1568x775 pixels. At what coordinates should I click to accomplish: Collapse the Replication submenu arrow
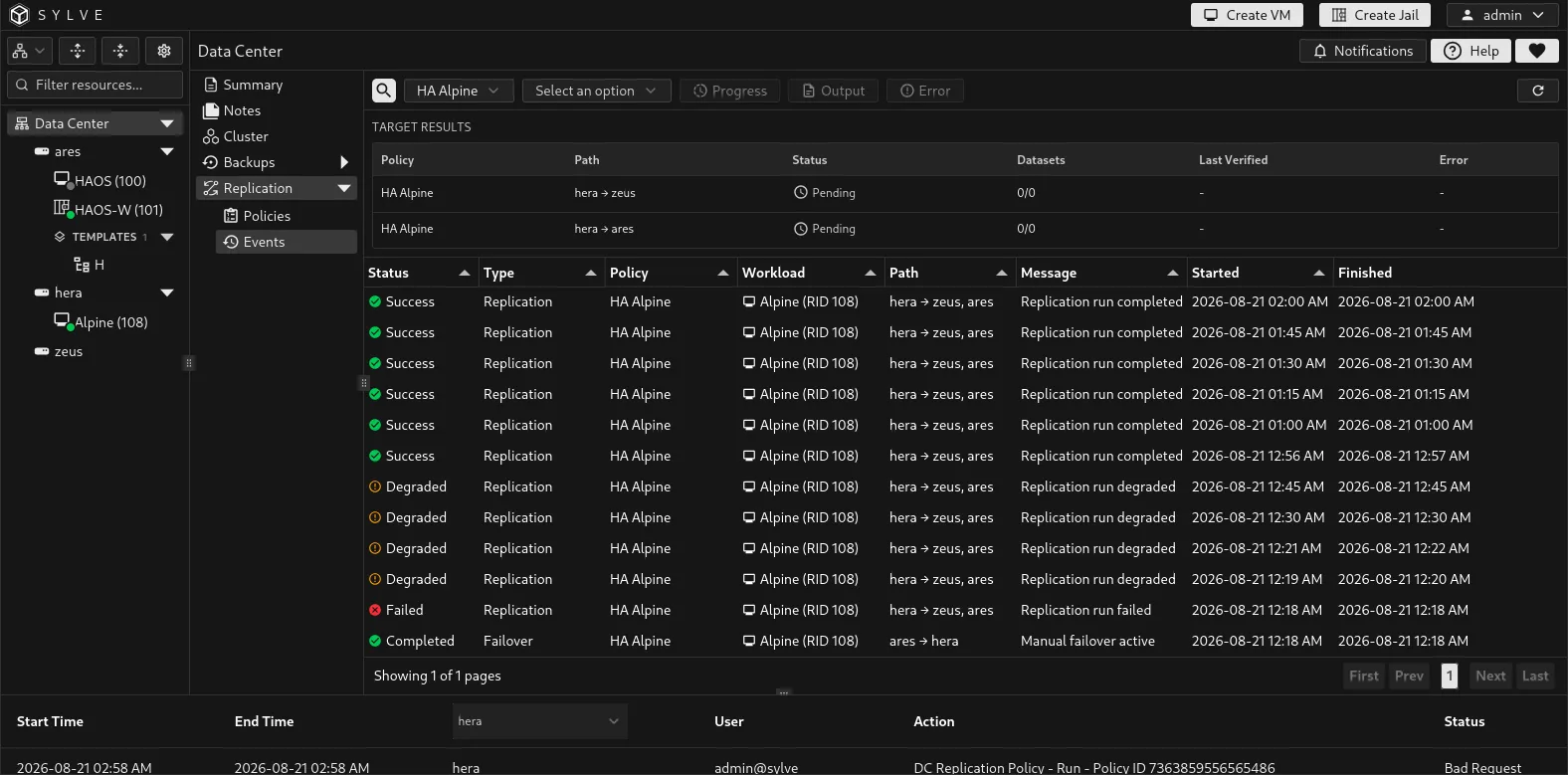(x=344, y=188)
